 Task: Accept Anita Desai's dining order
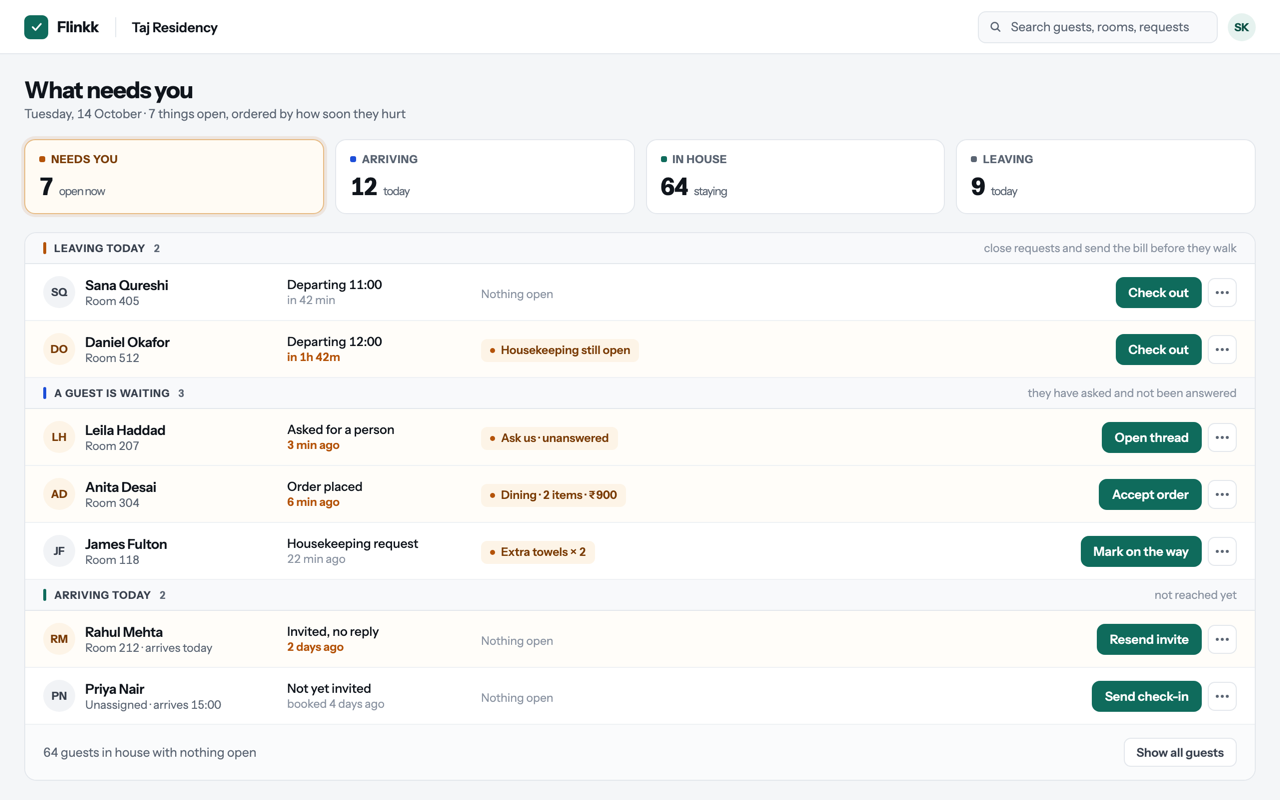click(1150, 495)
